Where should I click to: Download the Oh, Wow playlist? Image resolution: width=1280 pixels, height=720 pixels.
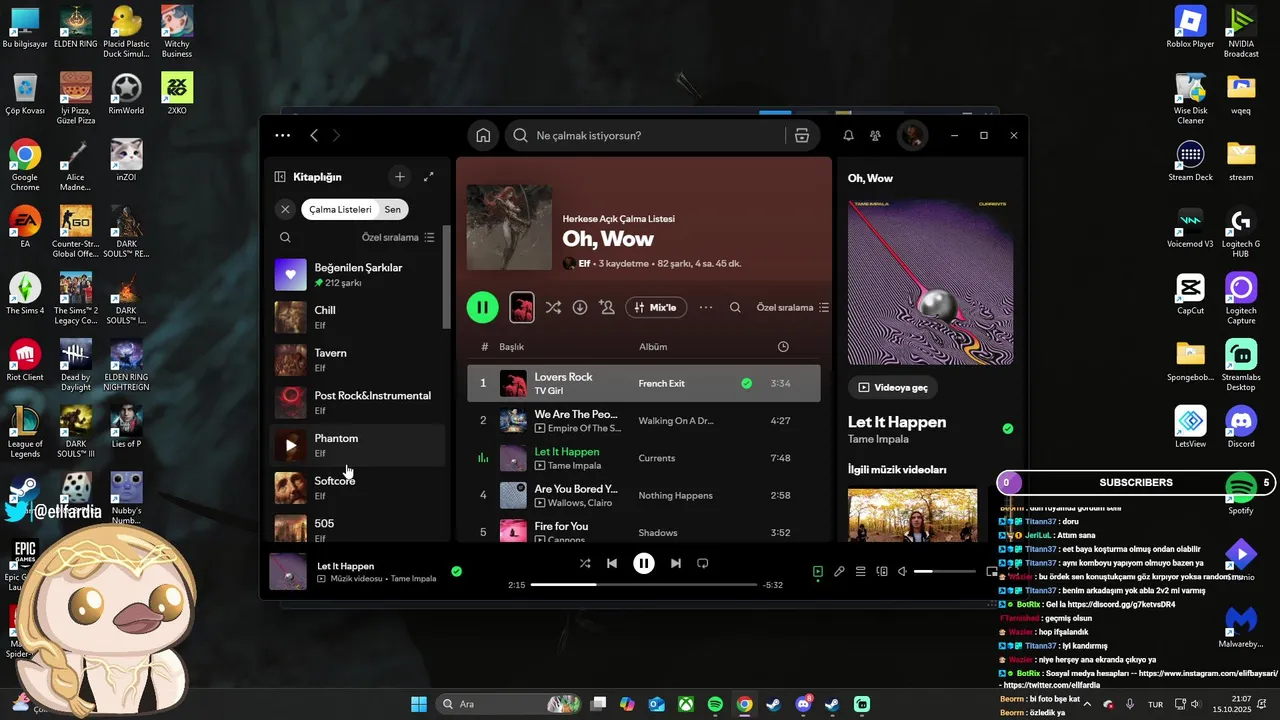(580, 308)
